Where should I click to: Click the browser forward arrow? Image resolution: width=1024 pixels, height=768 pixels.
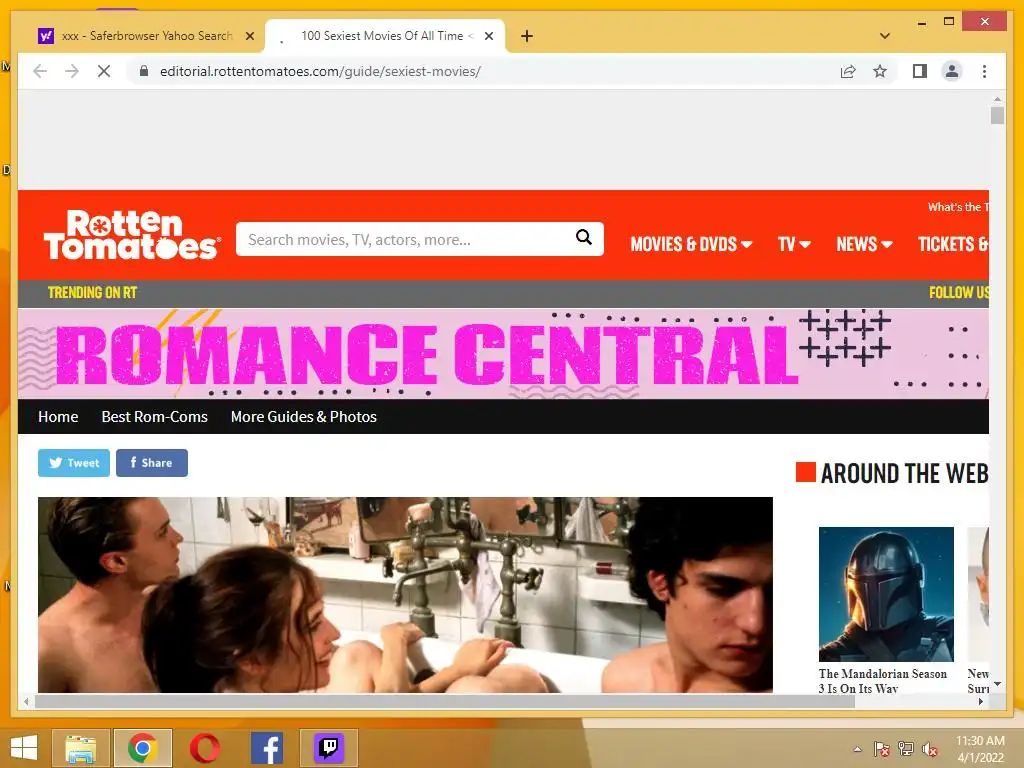[72, 71]
